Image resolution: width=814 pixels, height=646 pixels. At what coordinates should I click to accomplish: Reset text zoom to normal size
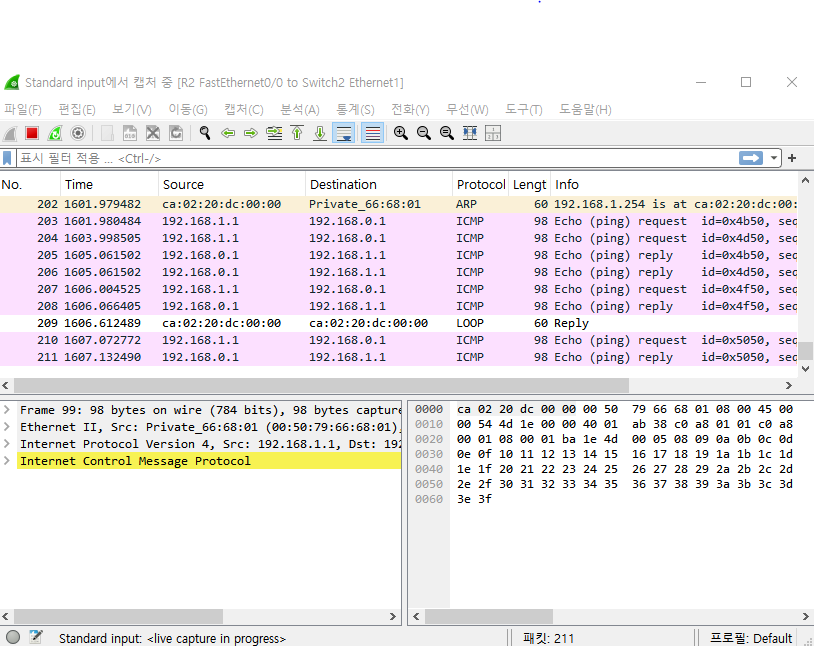pyautogui.click(x=446, y=133)
